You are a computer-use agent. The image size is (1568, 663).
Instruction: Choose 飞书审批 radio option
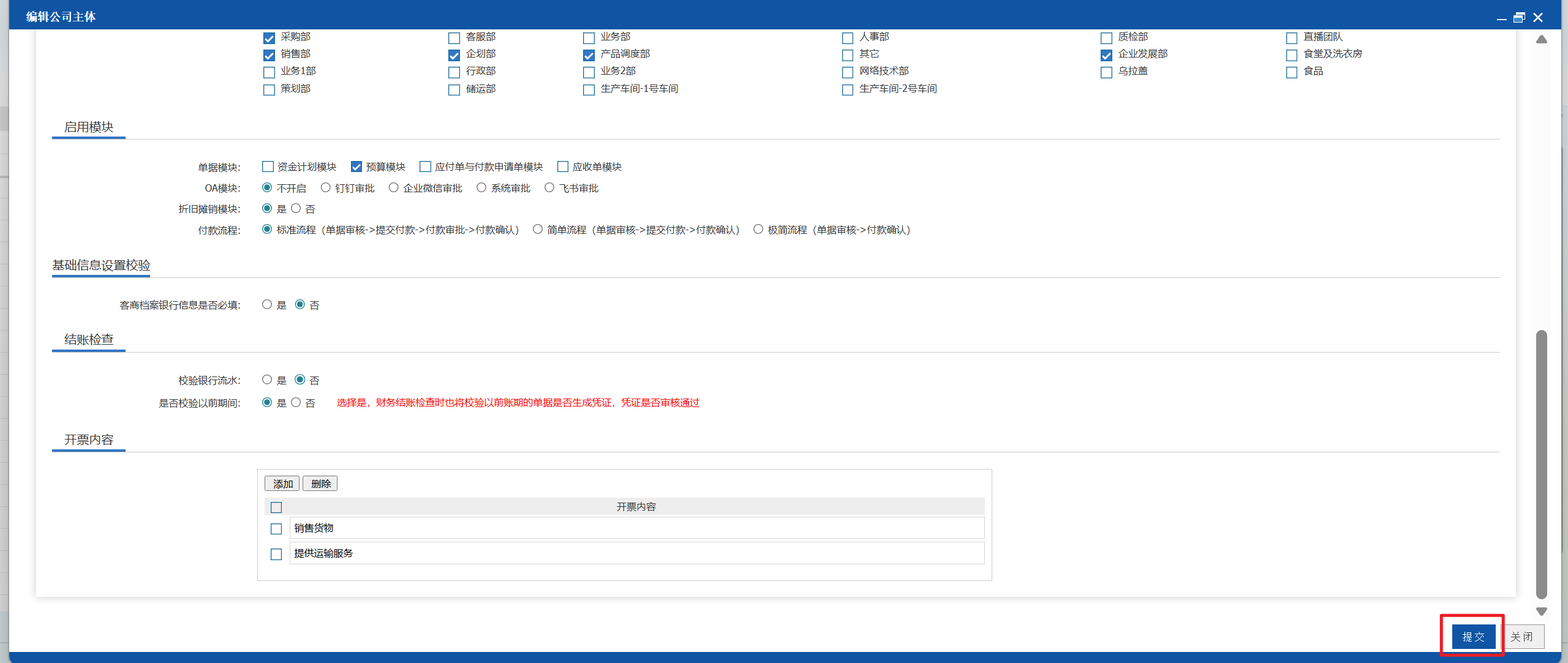pyautogui.click(x=549, y=187)
